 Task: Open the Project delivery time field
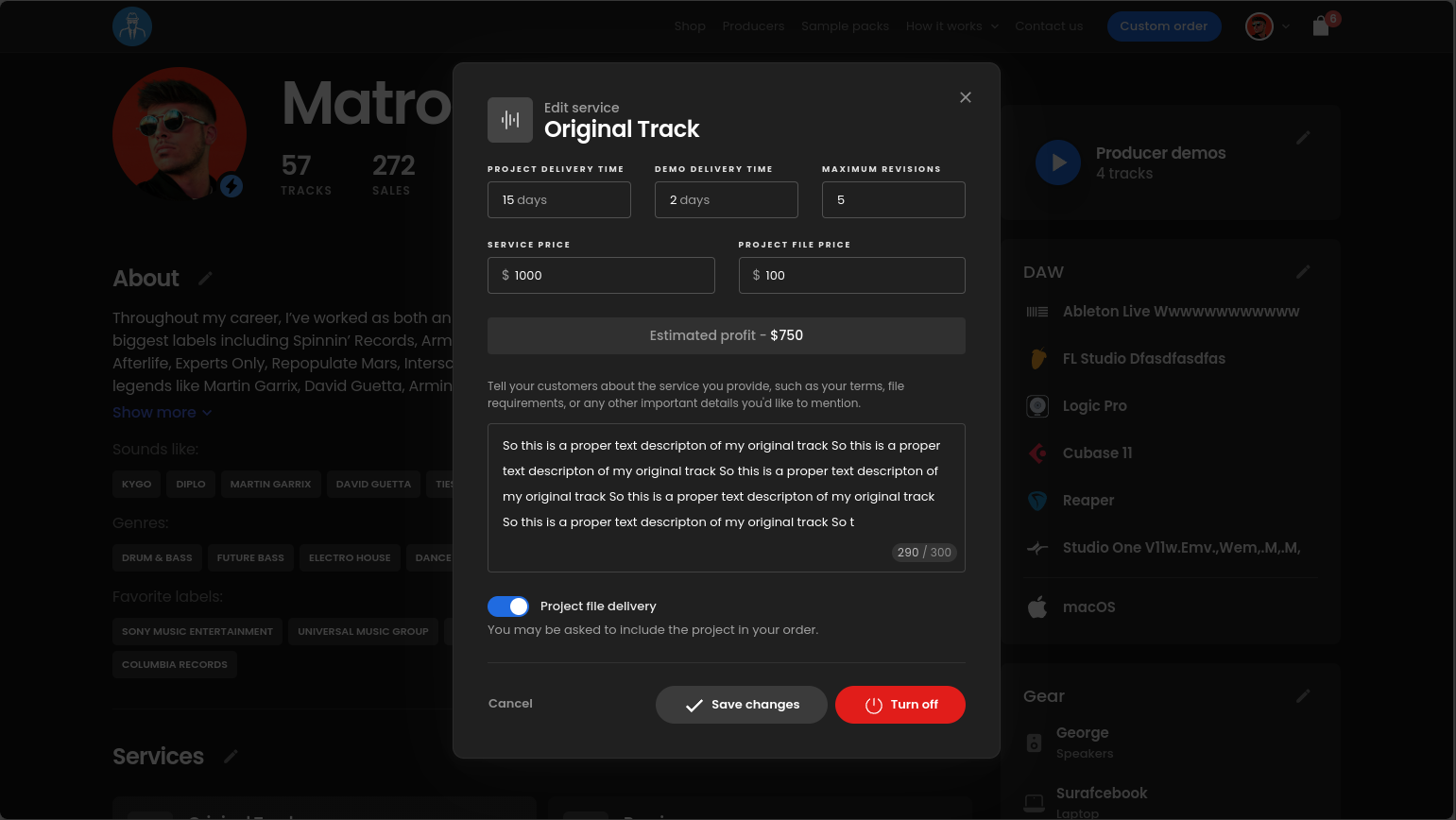point(558,200)
